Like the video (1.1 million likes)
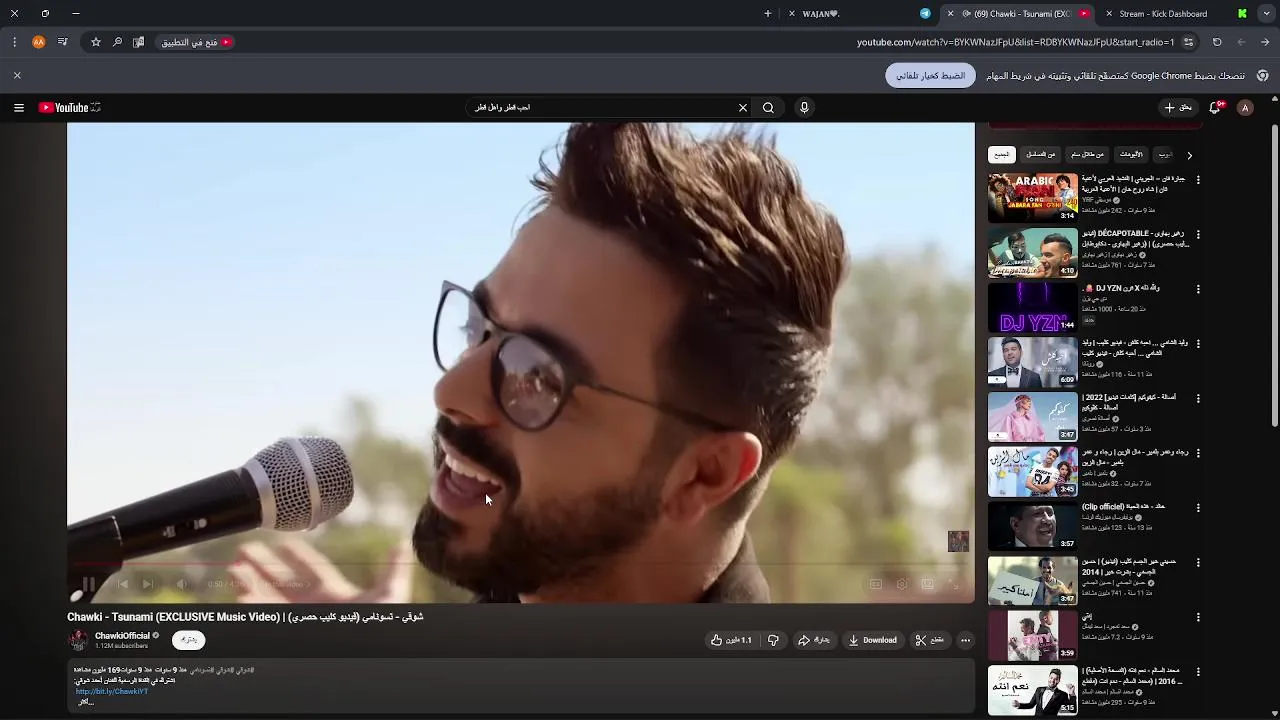The height and width of the screenshot is (720, 1280). coord(731,640)
